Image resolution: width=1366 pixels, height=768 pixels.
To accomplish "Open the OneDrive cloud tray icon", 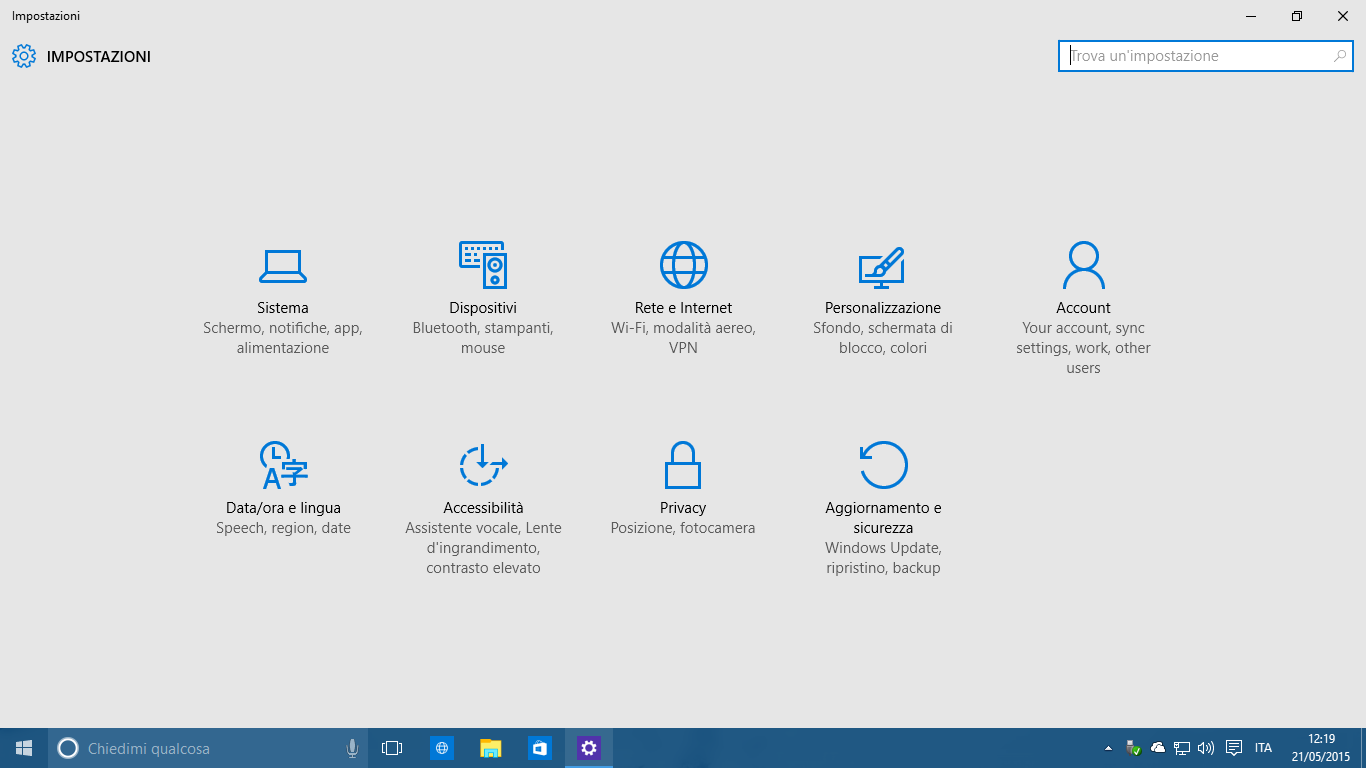I will (x=1158, y=748).
